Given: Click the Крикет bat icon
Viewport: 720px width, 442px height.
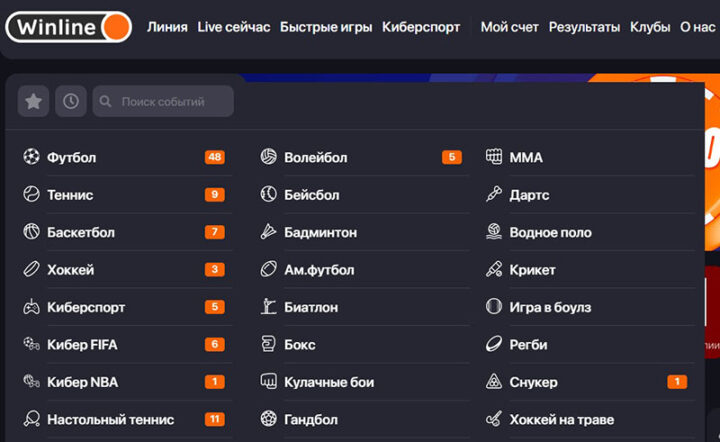Looking at the screenshot, I should pyautogui.click(x=494, y=269).
